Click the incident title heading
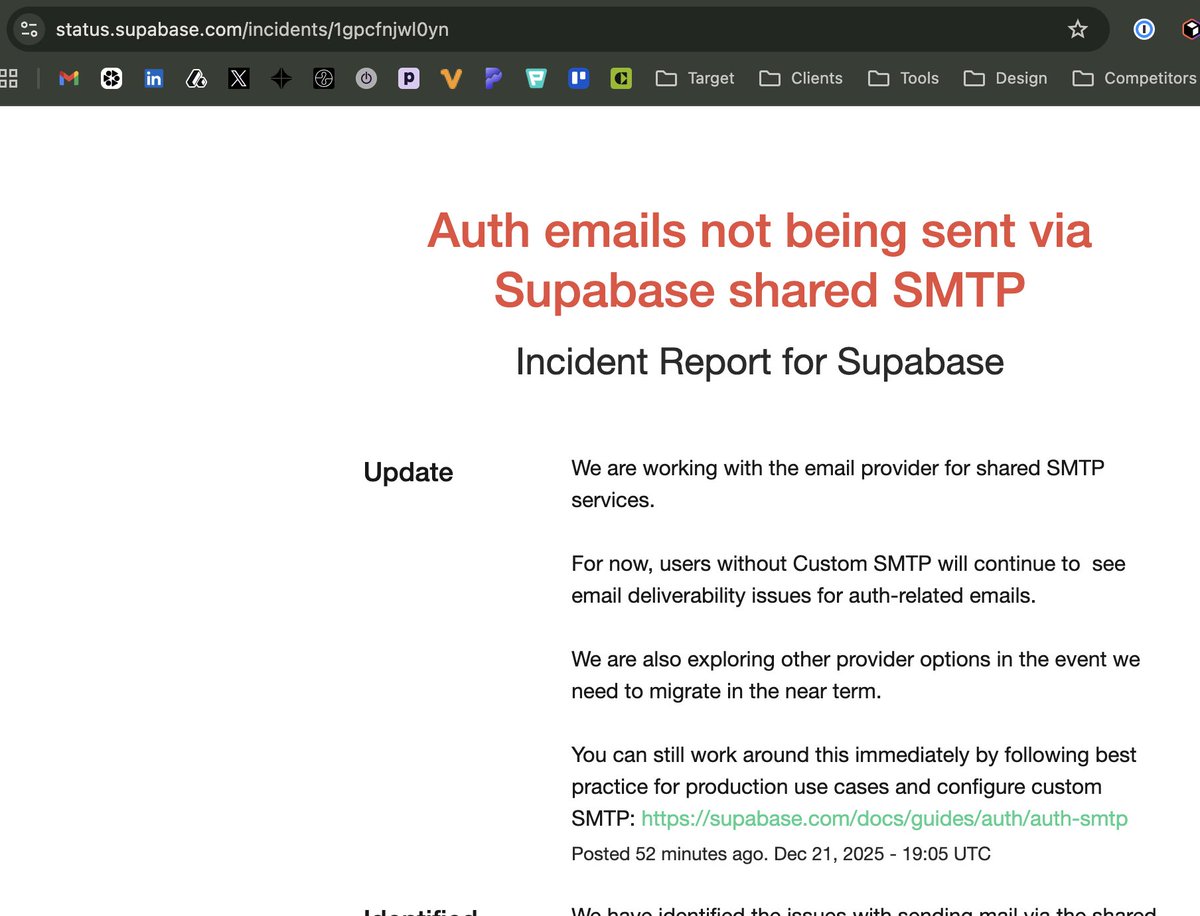1200x916 pixels. [759, 260]
